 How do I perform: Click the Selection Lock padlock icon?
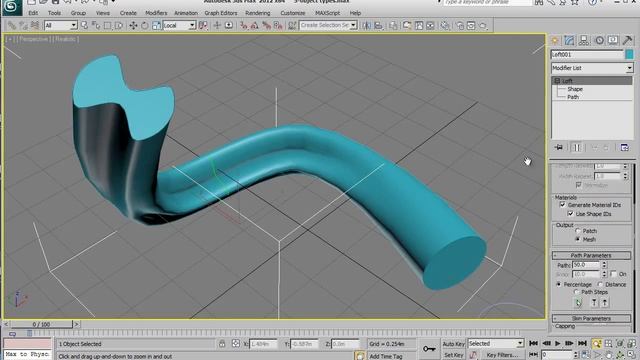click(222, 344)
